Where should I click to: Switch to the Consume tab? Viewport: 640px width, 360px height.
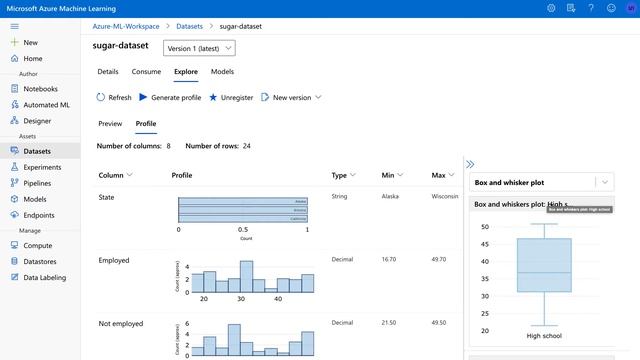click(x=146, y=71)
